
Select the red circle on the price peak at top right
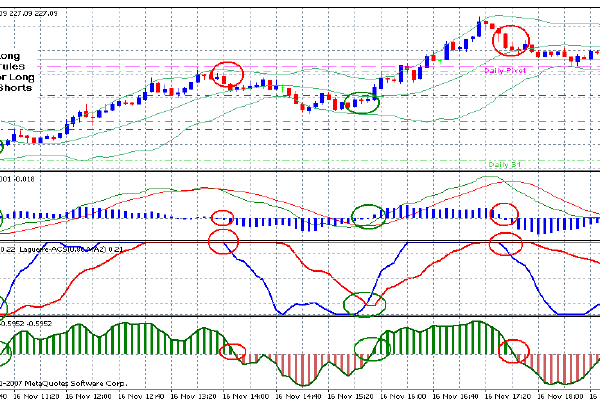tap(511, 39)
